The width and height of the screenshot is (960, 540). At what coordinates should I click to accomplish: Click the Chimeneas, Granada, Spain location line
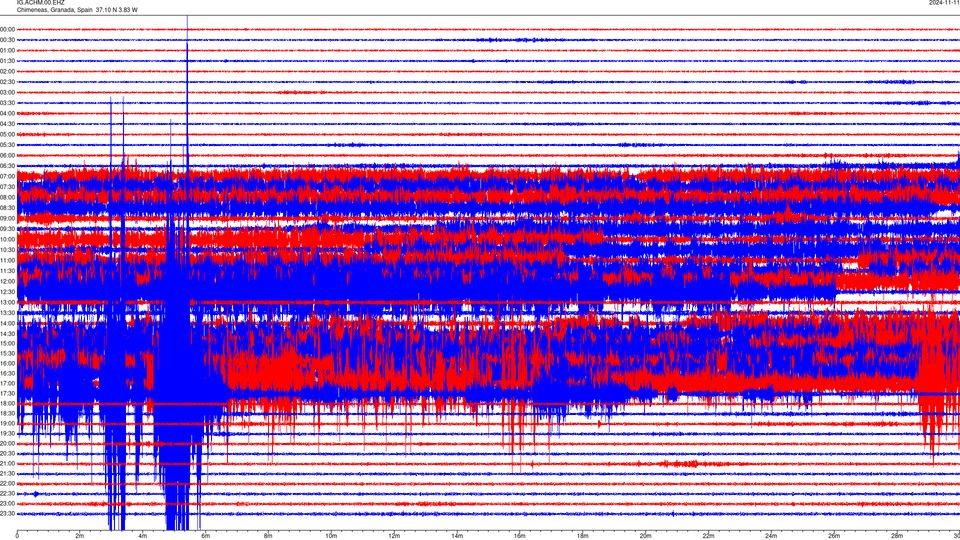77,10
